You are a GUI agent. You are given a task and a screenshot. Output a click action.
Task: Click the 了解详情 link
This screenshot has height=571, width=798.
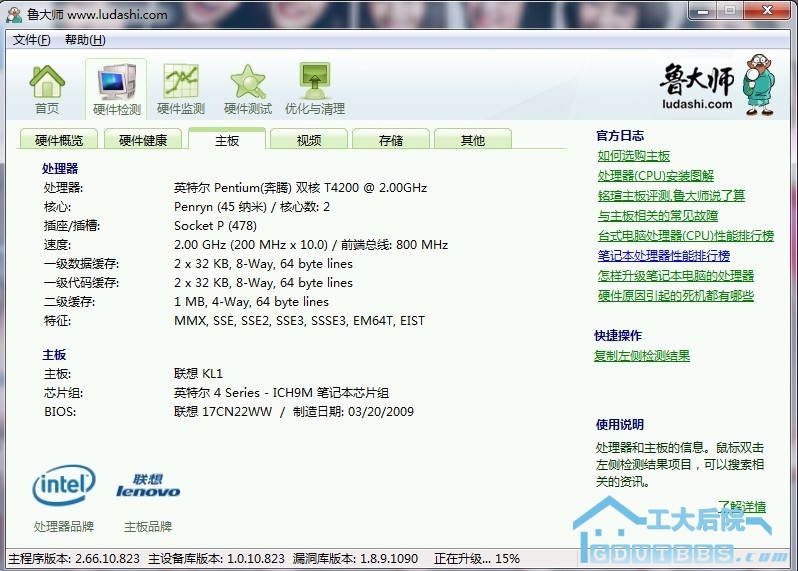point(742,506)
